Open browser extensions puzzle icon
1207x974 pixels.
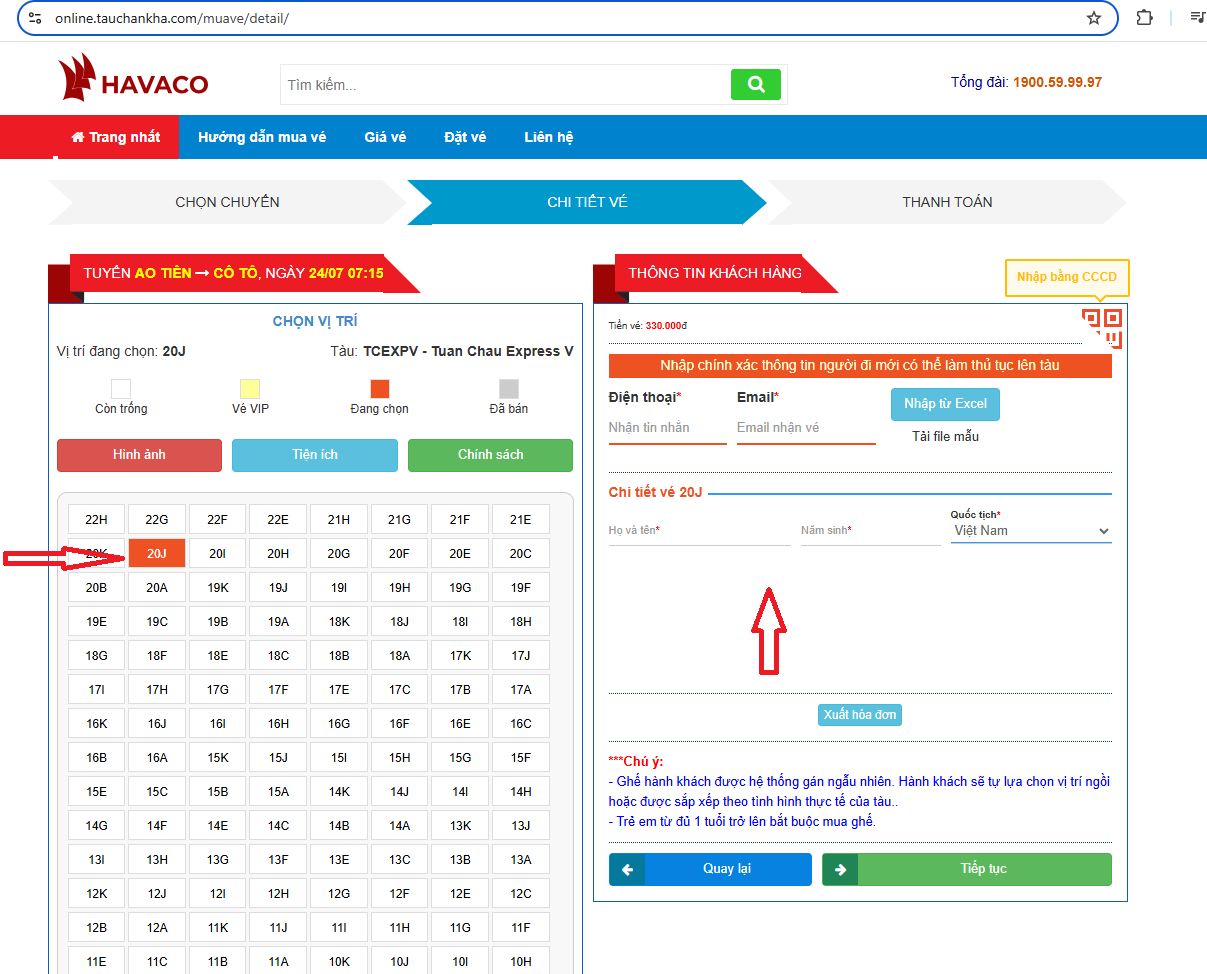coord(1145,18)
